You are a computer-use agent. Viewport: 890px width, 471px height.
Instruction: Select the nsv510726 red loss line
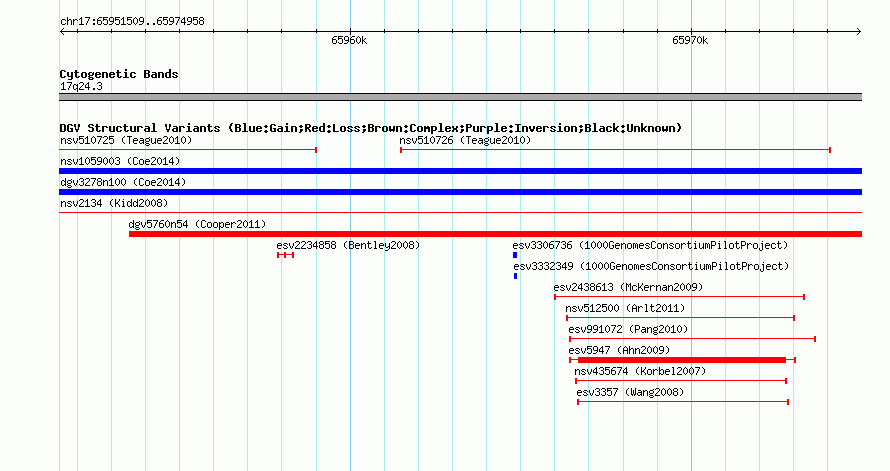pos(615,150)
